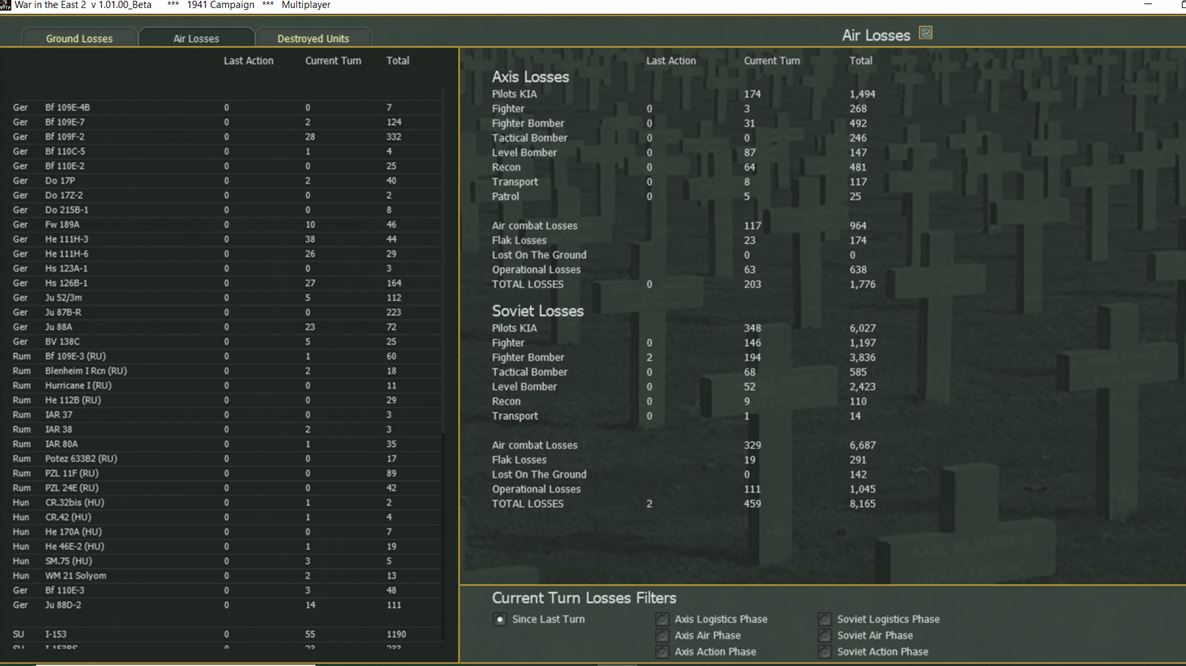Enable the Soviet Action Phase filter
This screenshot has width=1186, height=666.
pyautogui.click(x=824, y=652)
